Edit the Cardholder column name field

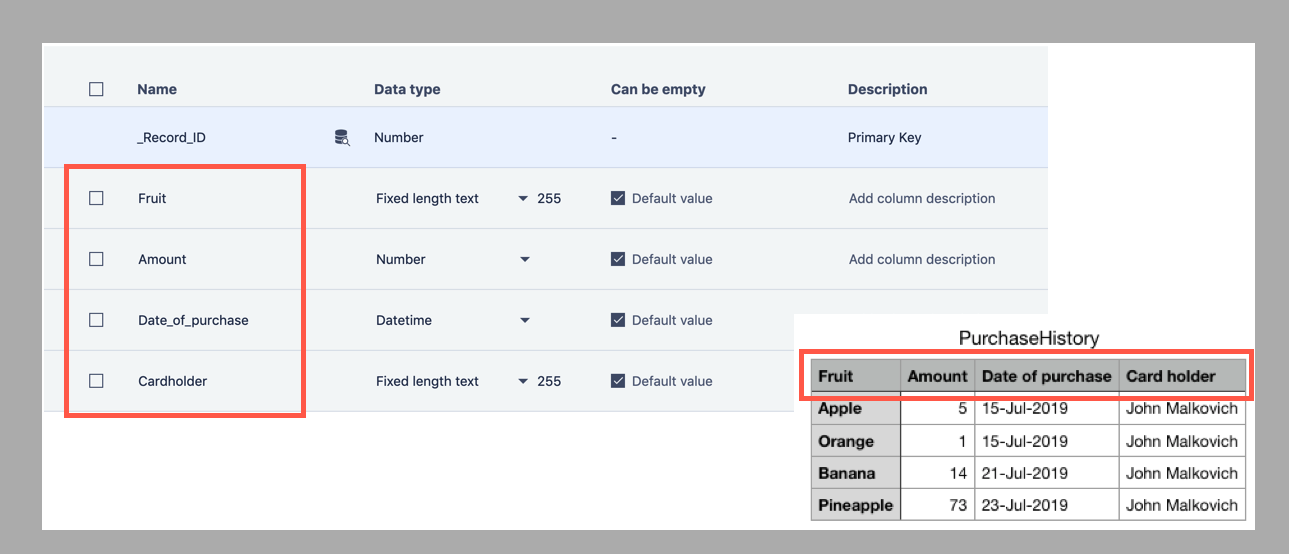tap(172, 381)
